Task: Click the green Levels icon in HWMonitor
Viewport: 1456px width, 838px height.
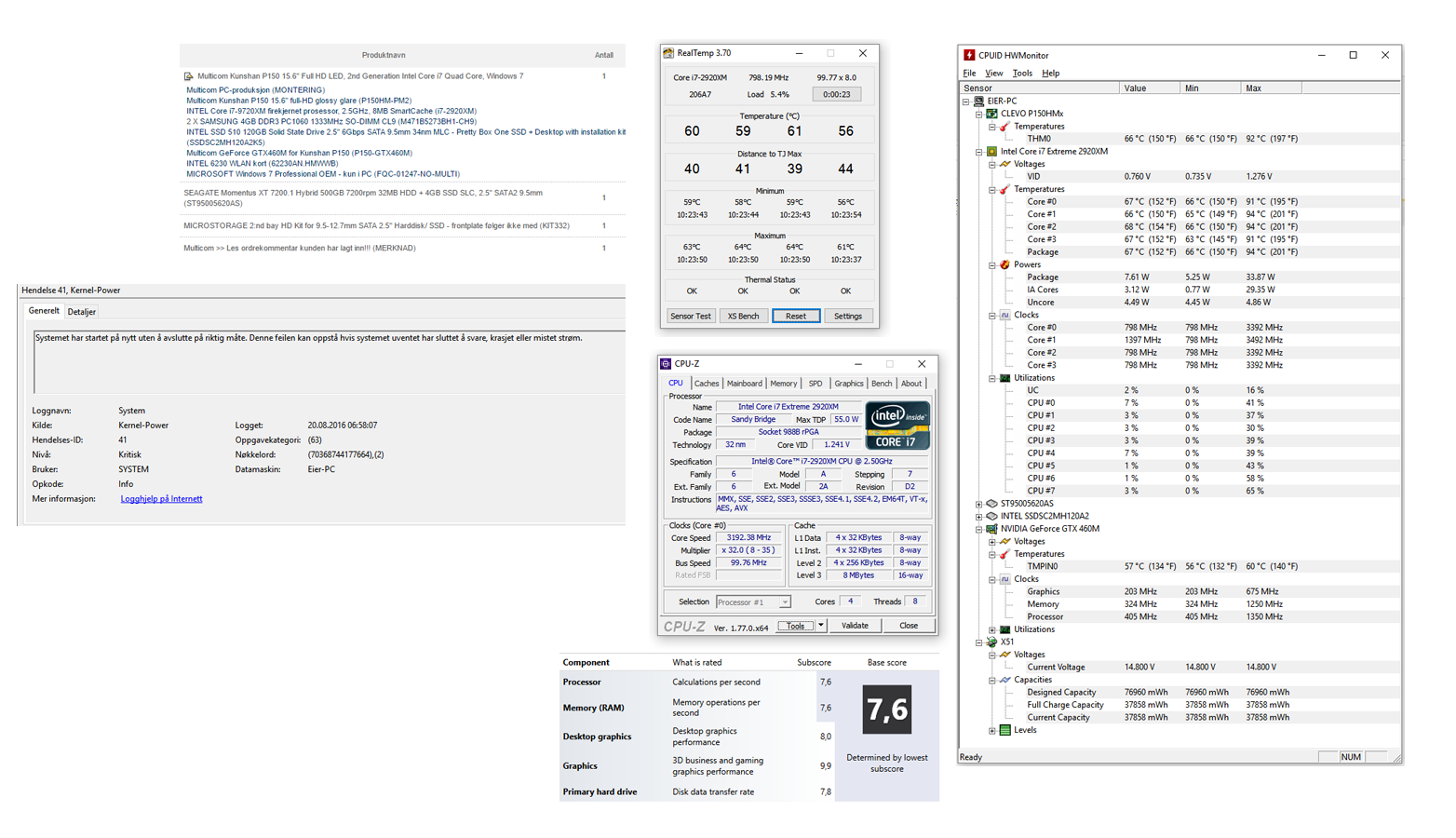Action: [1004, 730]
